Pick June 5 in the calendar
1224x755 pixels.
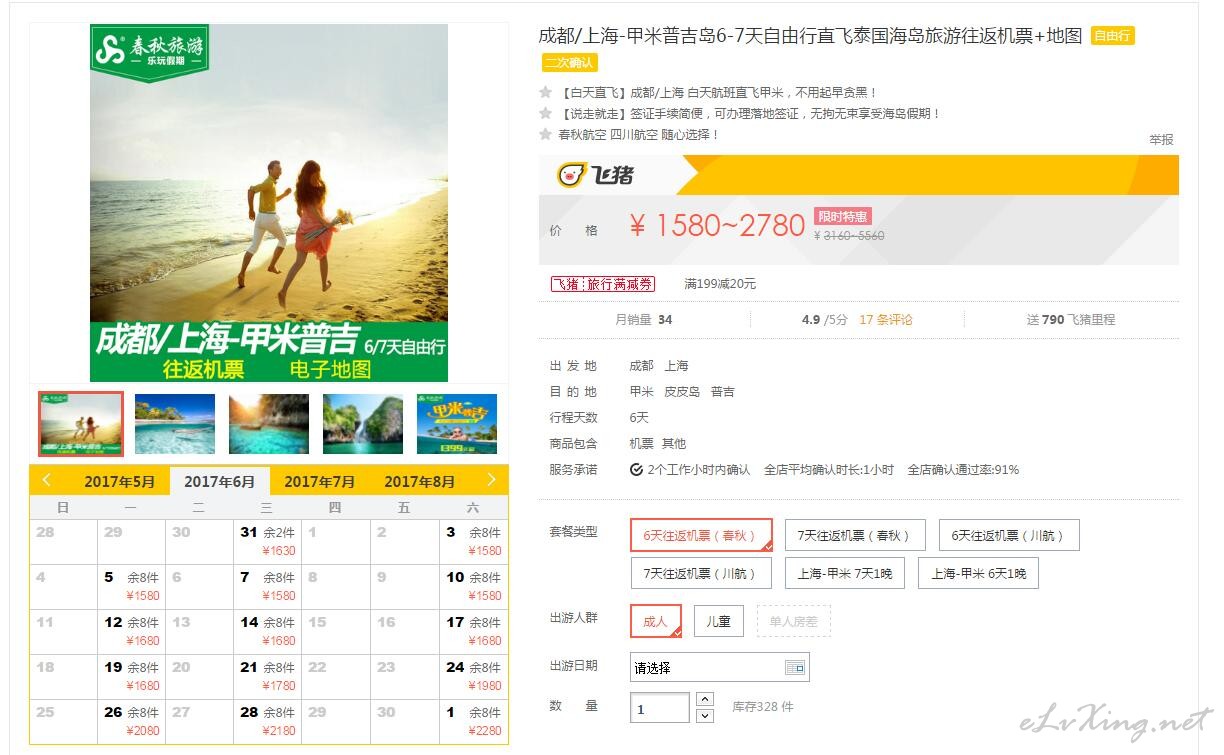pyautogui.click(x=131, y=587)
